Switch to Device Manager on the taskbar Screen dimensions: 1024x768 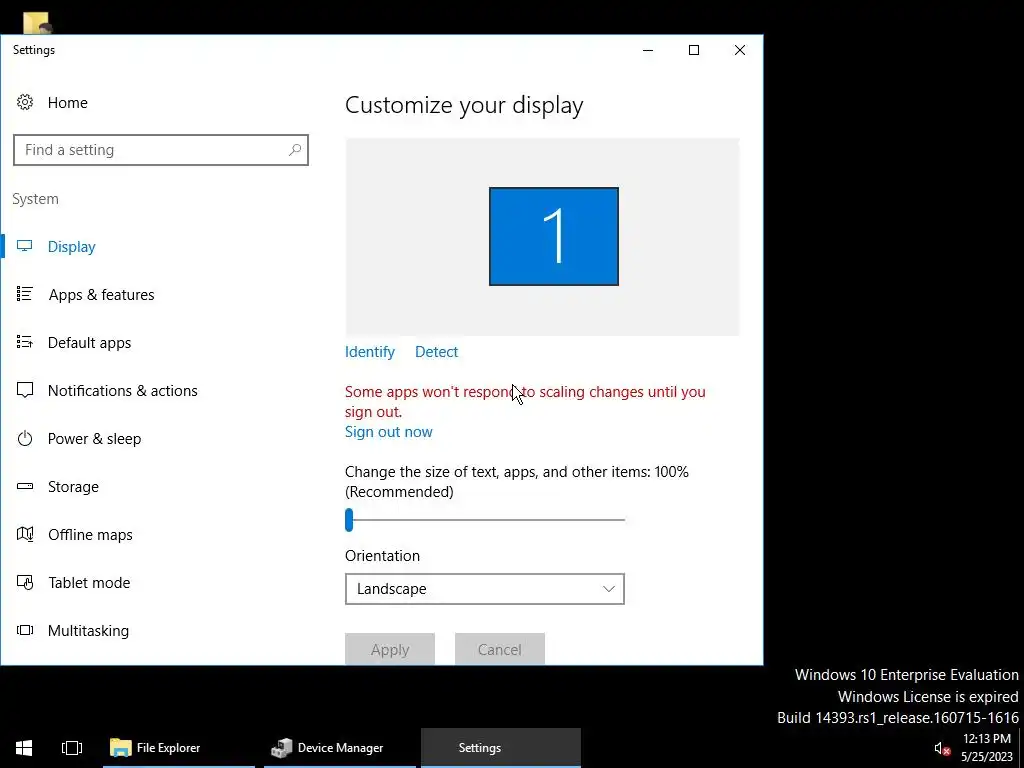click(x=340, y=748)
